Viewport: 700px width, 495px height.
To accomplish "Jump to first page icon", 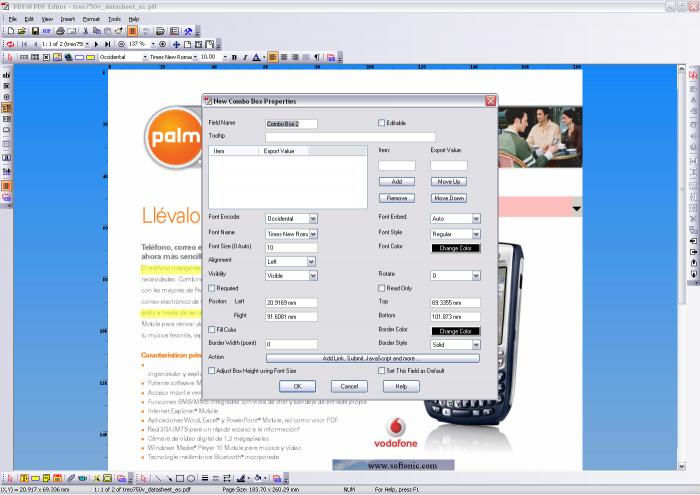I will click(x=24, y=44).
